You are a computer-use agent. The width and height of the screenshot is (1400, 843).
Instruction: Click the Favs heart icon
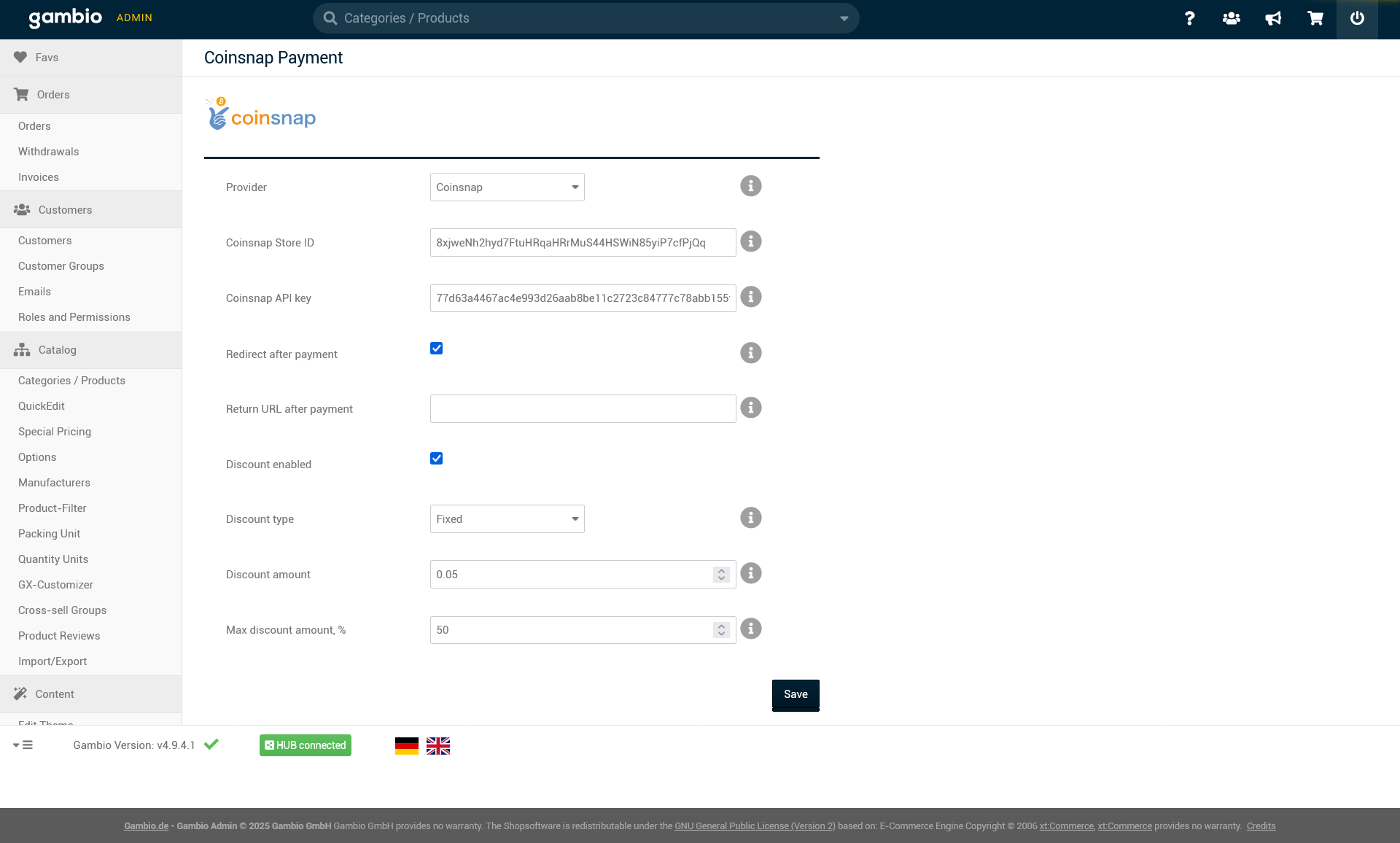(x=20, y=57)
